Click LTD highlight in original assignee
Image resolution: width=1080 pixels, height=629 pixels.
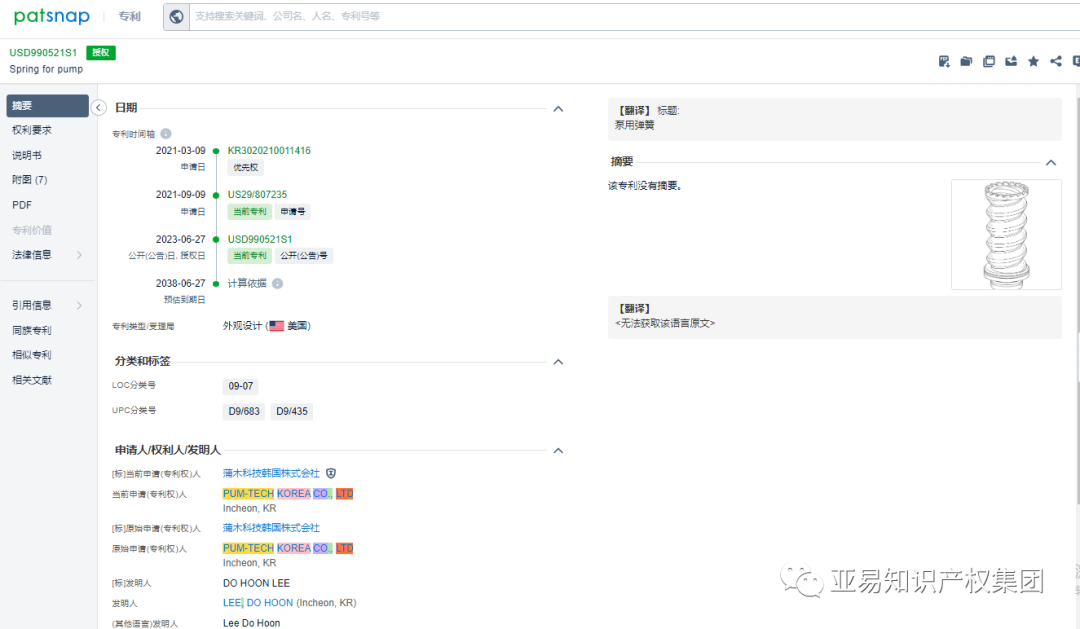344,548
